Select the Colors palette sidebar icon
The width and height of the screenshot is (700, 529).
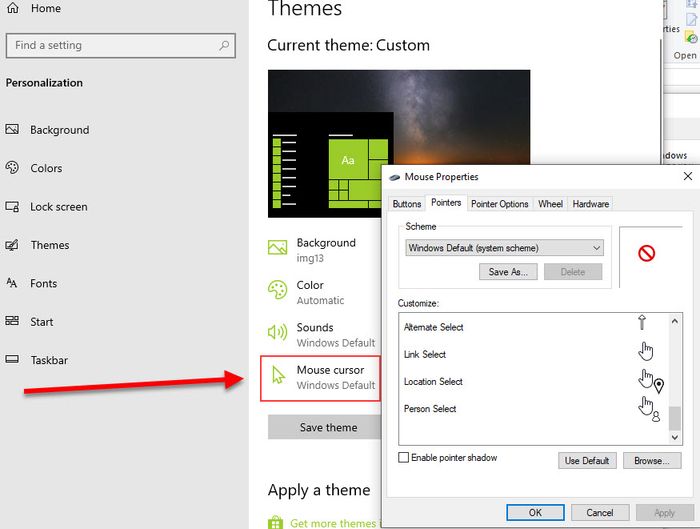coord(12,168)
